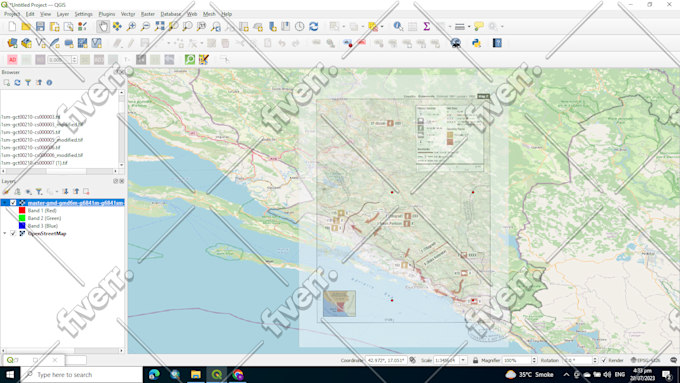Image resolution: width=680 pixels, height=383 pixels.
Task: Open the measure line ruler dropdown arrow
Action: 469,26
